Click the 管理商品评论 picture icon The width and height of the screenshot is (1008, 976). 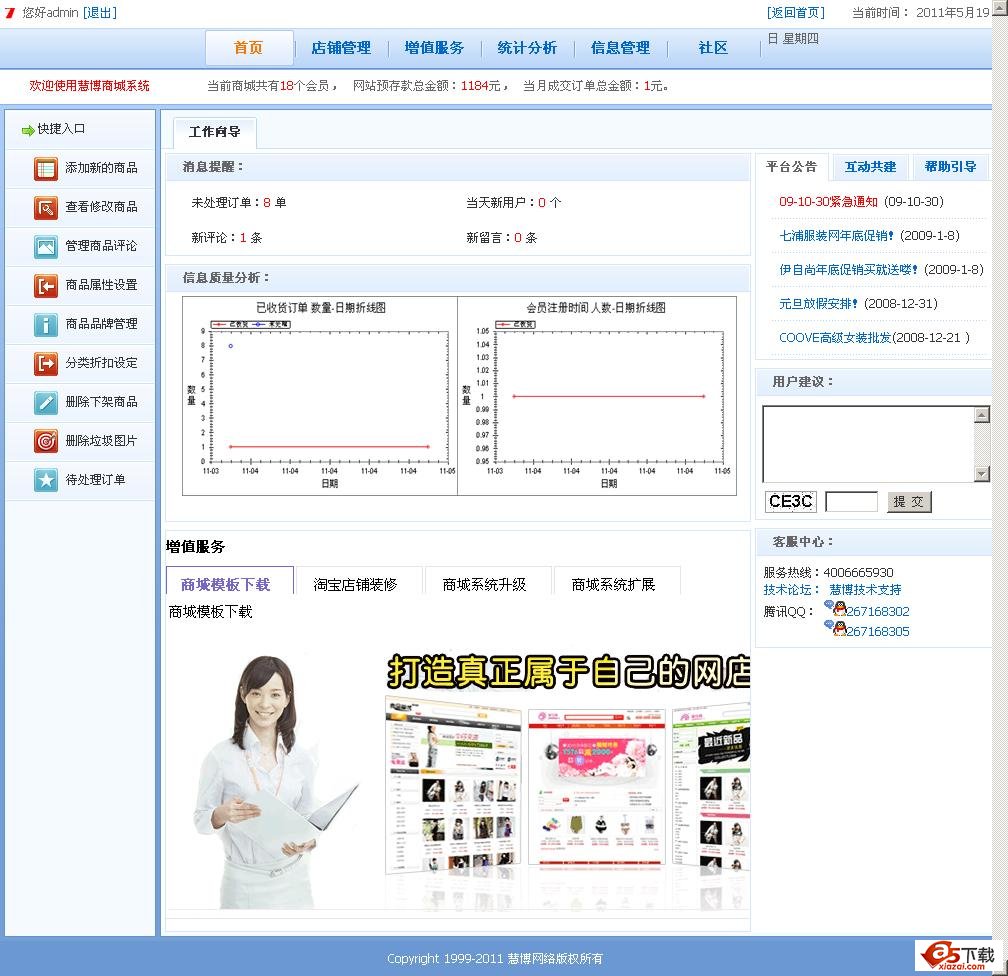click(x=46, y=246)
